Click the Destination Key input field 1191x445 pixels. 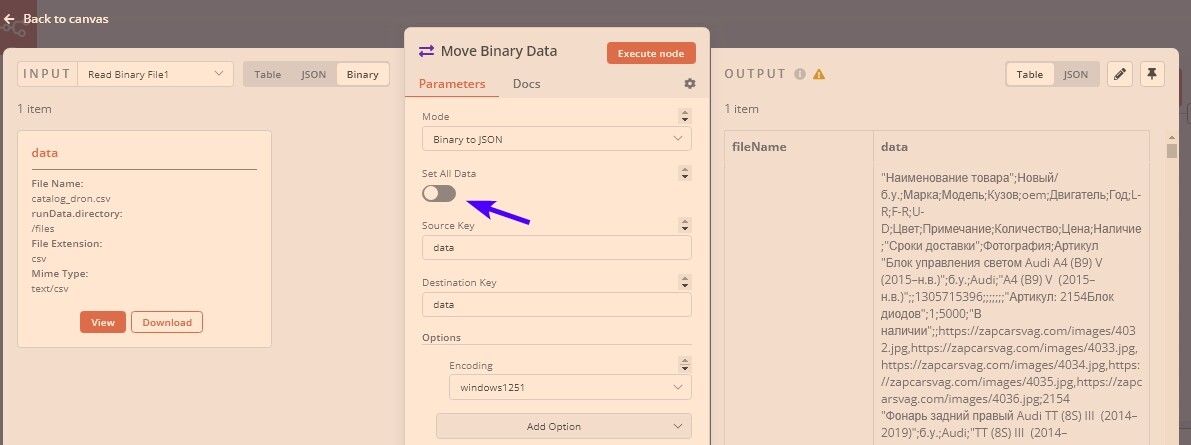pyautogui.click(x=557, y=305)
